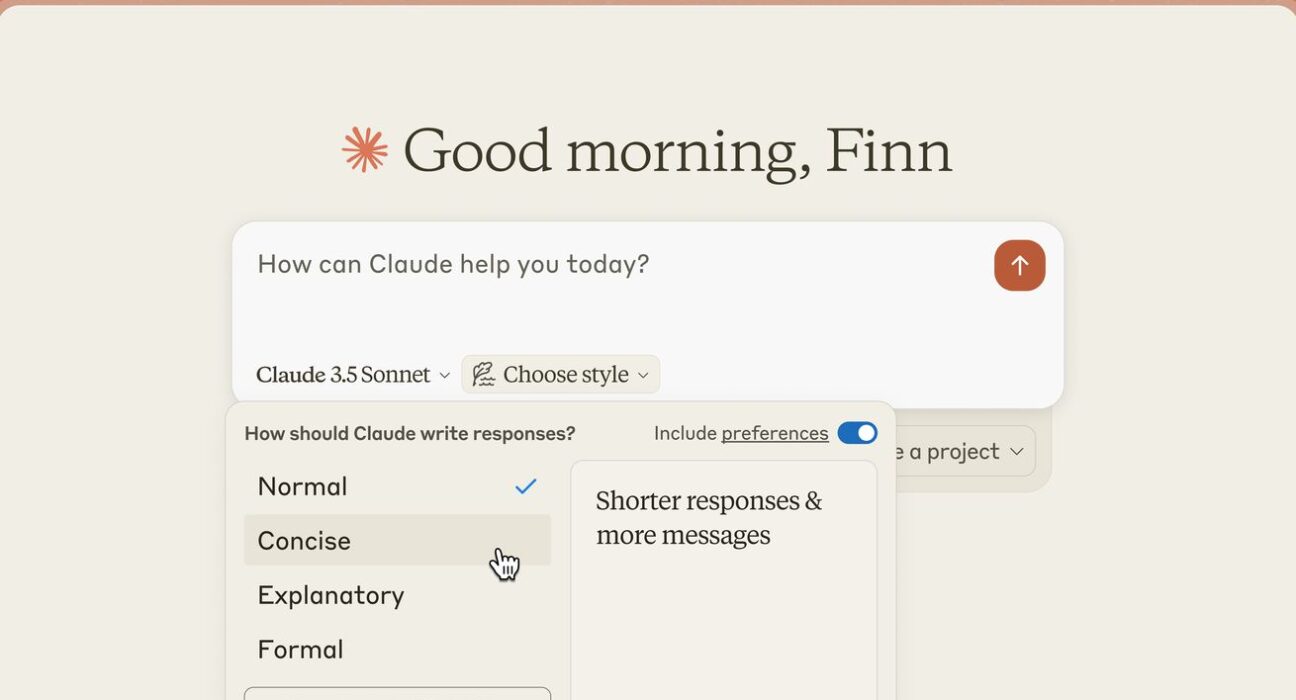The height and width of the screenshot is (700, 1296).
Task: Click the 'Shorter responses & more messages' preview
Action: tap(709, 517)
